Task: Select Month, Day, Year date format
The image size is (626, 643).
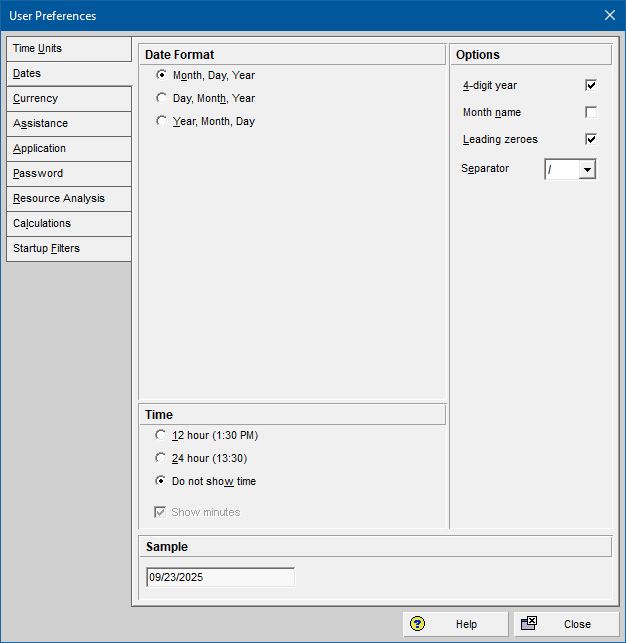Action: pyautogui.click(x=162, y=75)
